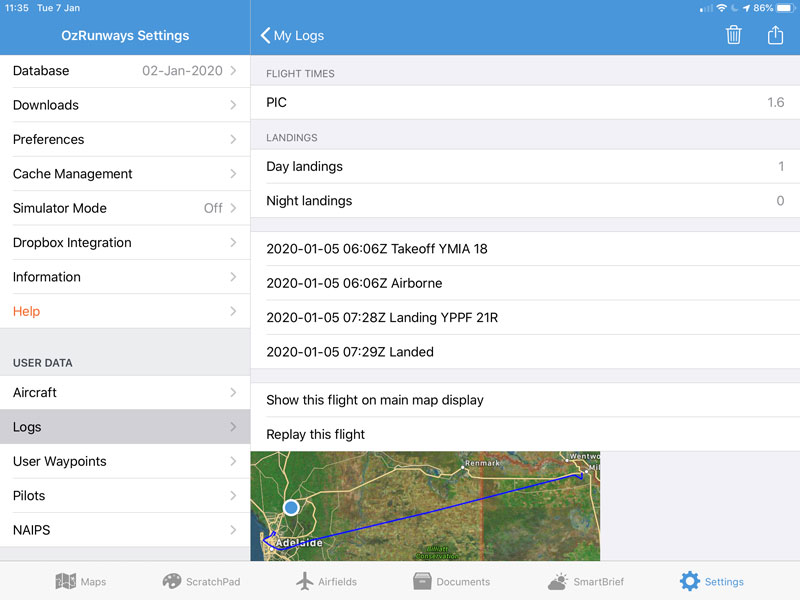Expand the Downloads row chevron

(x=233, y=105)
